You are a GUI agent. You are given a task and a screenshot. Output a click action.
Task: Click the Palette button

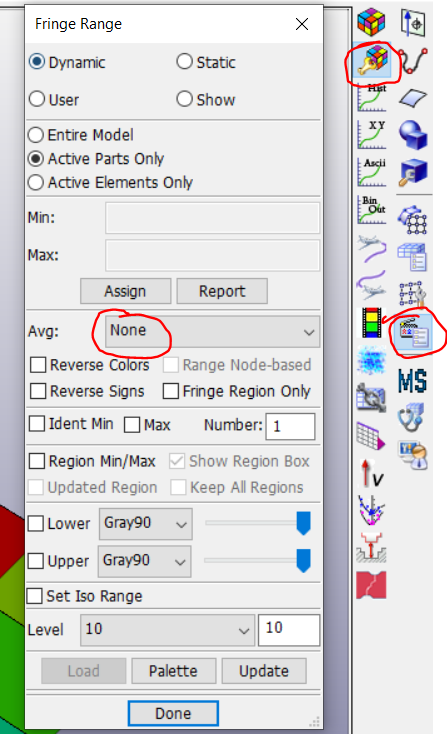(x=174, y=671)
